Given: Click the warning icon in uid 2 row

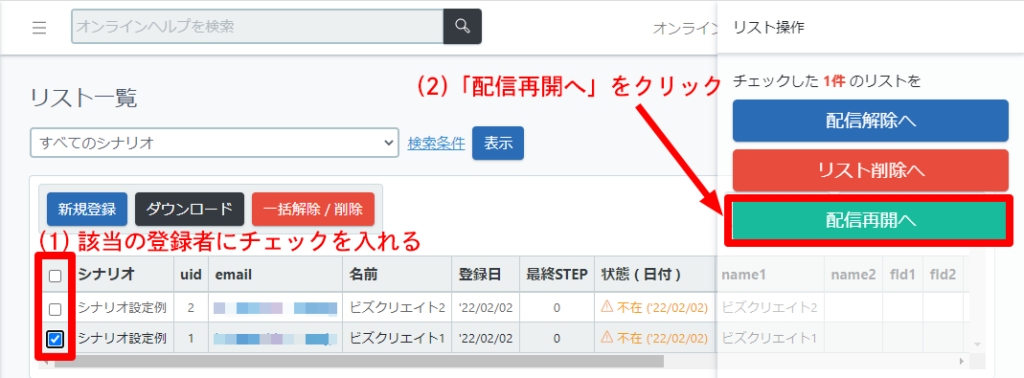Looking at the screenshot, I should [x=607, y=307].
